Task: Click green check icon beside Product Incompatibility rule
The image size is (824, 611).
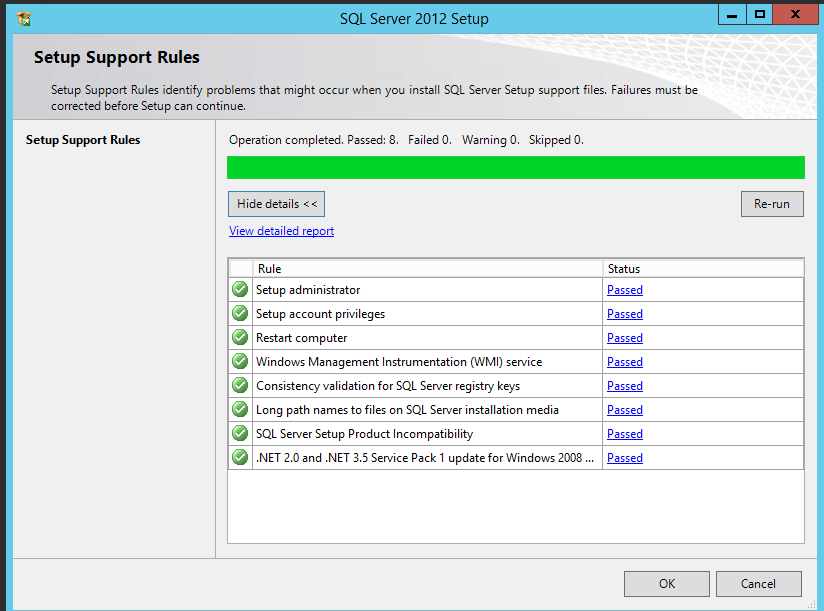Action: 240,433
